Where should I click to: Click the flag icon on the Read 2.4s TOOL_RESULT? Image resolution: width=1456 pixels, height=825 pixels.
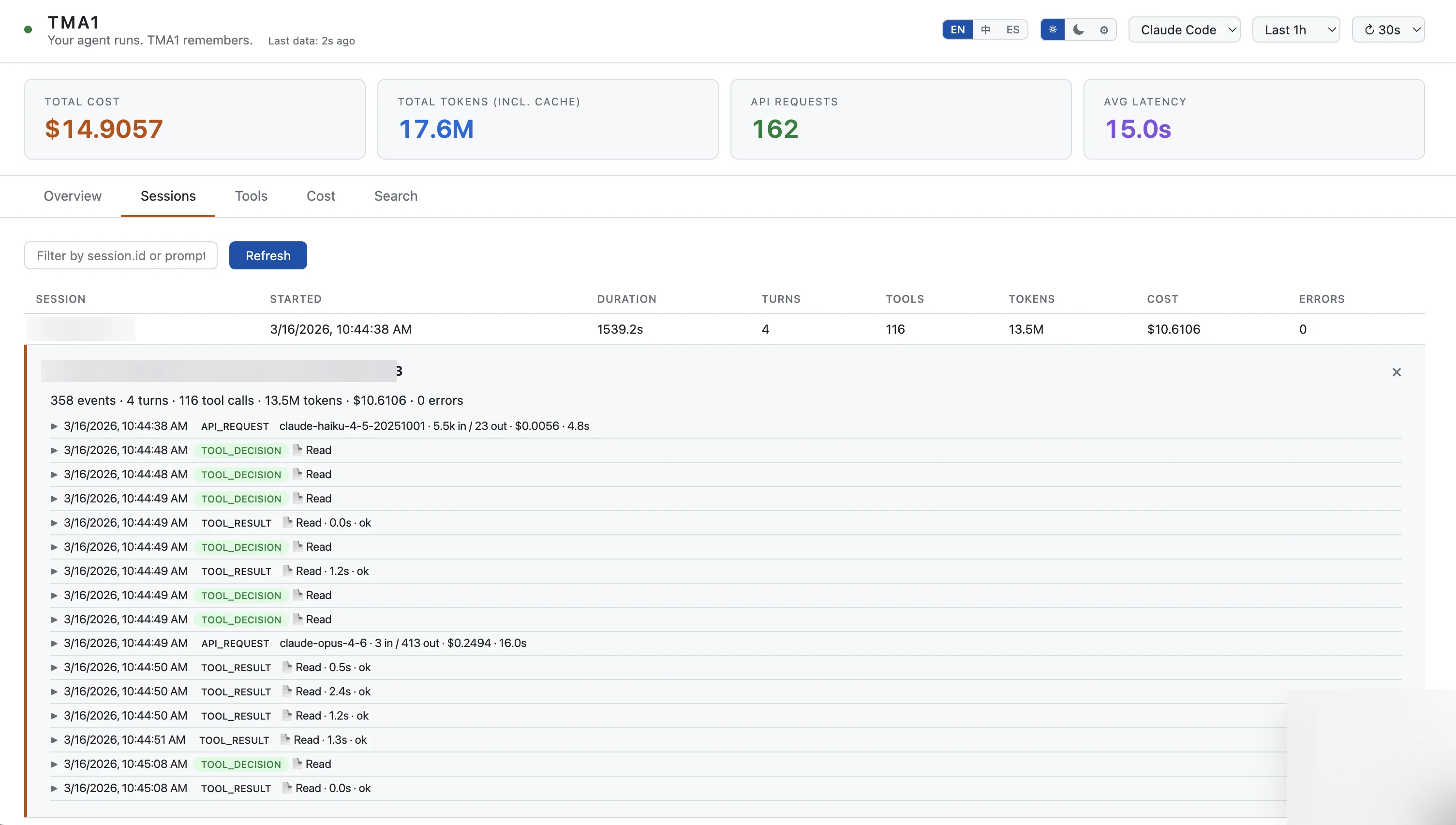click(x=286, y=691)
